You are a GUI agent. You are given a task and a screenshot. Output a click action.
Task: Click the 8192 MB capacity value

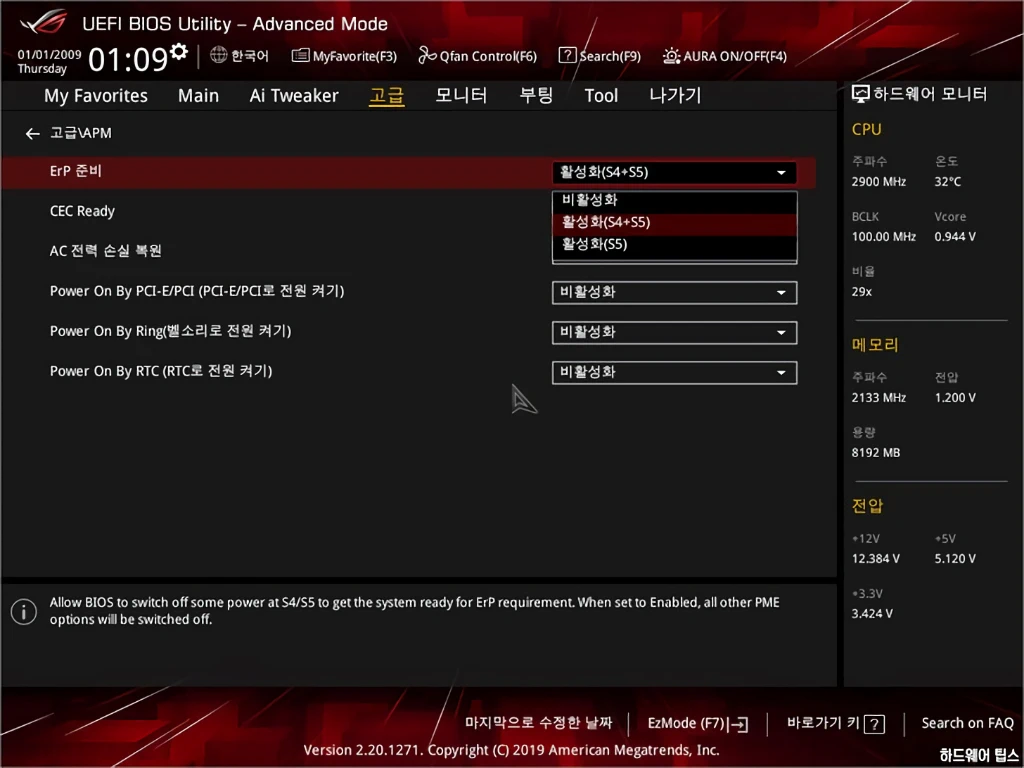[876, 453]
